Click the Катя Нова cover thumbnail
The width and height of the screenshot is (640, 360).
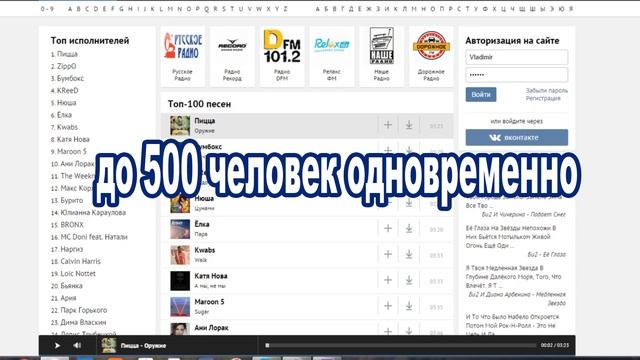(180, 280)
